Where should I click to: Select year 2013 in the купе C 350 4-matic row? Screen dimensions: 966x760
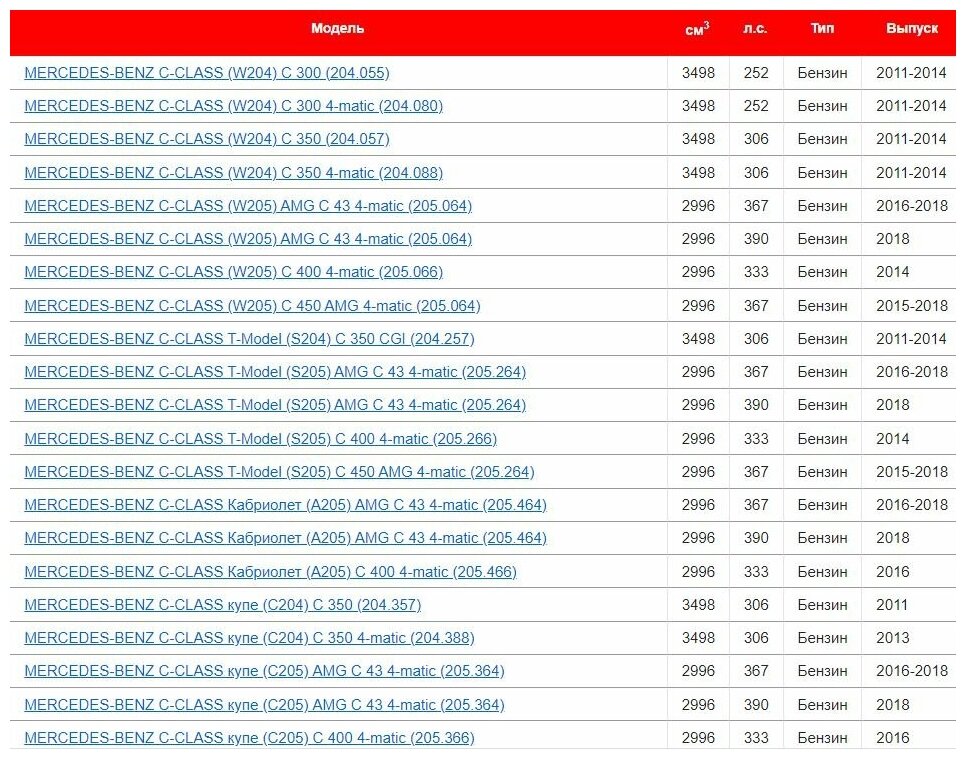[893, 638]
